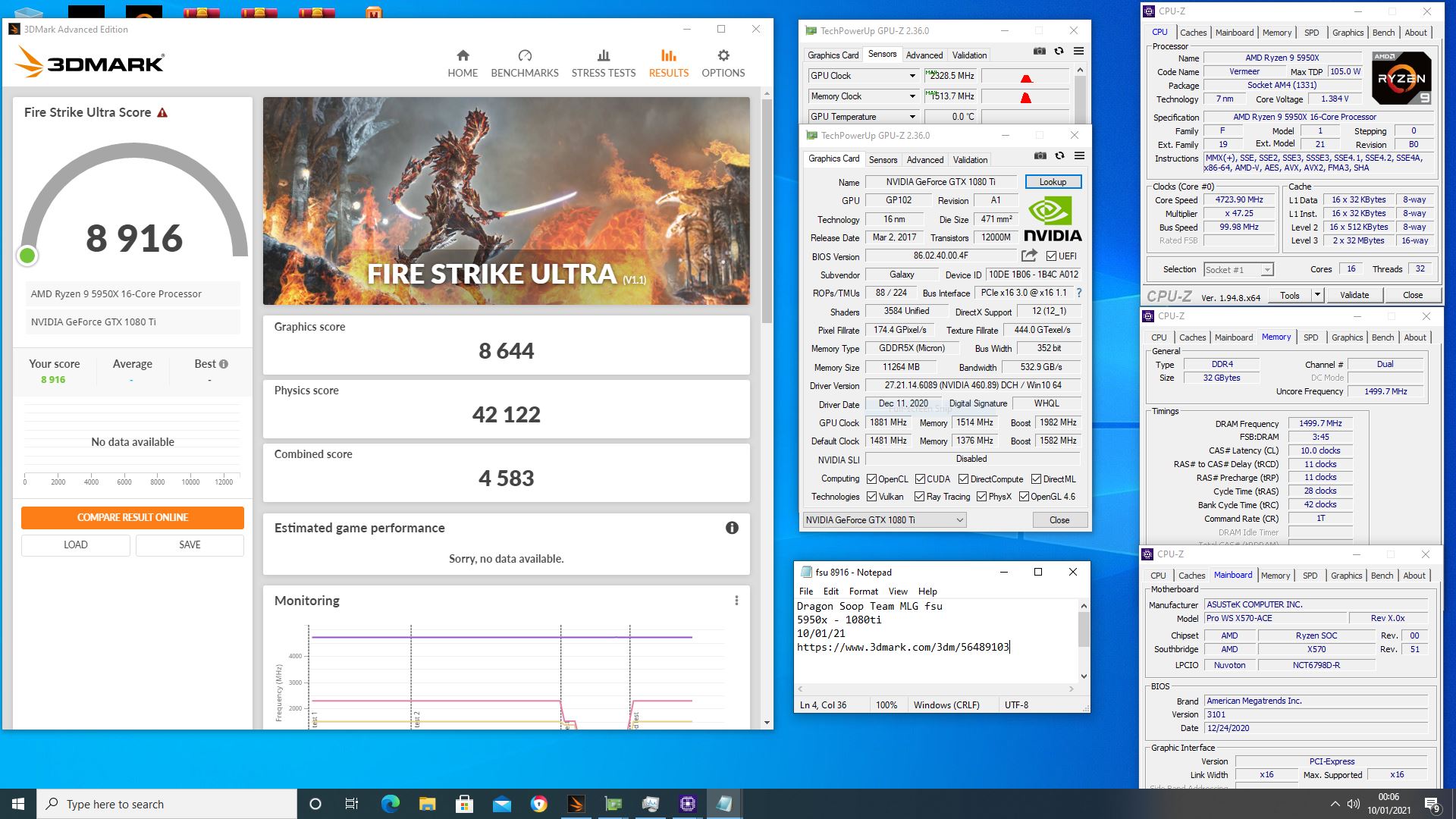Open the Monitoring three-dot menu
This screenshot has width=1456, height=819.
tap(736, 601)
